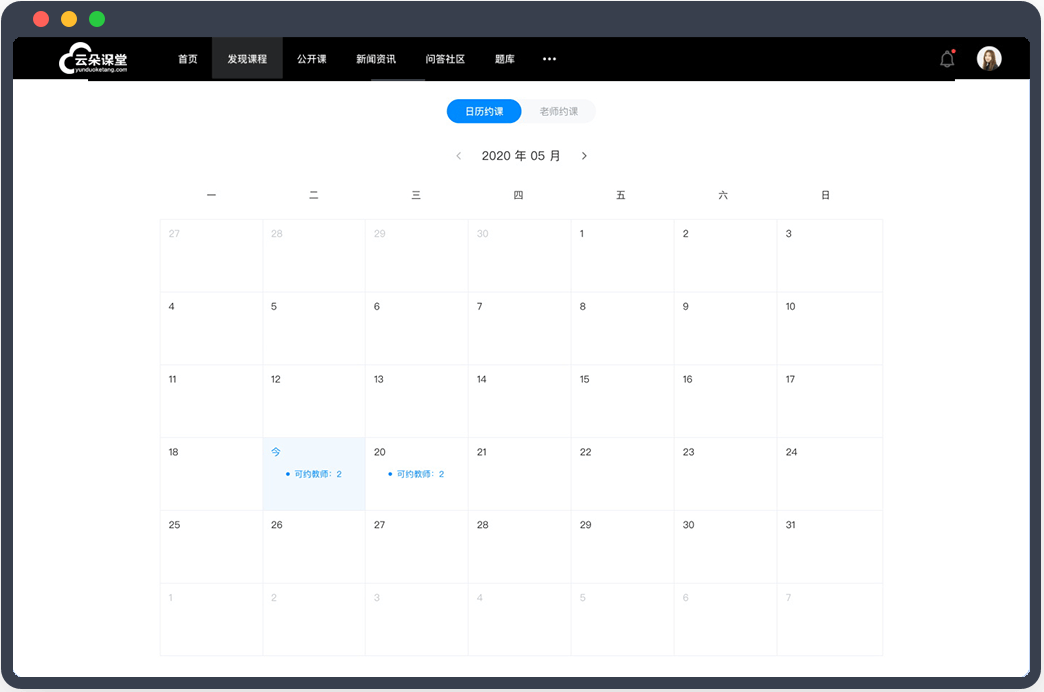Click the red macOS close button
The height and width of the screenshot is (692, 1044).
[x=41, y=19]
